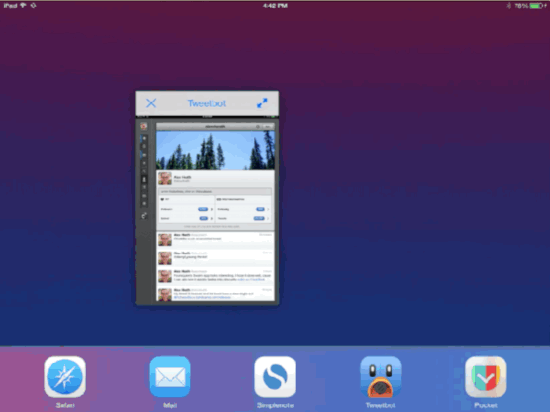The image size is (550, 412).
Task: Launch Tweetbot from the dock
Action: [x=381, y=377]
